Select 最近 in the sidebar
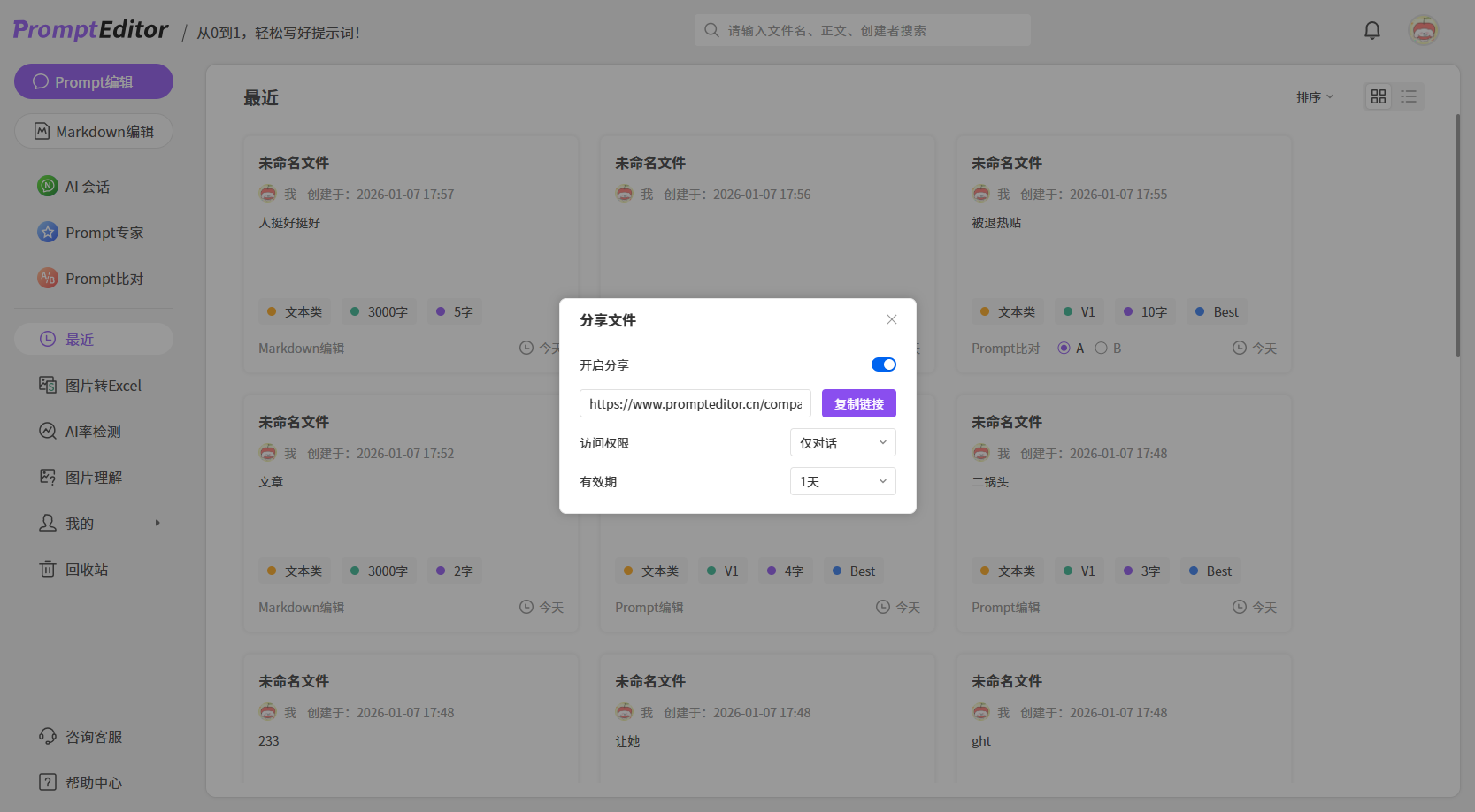 click(94, 340)
